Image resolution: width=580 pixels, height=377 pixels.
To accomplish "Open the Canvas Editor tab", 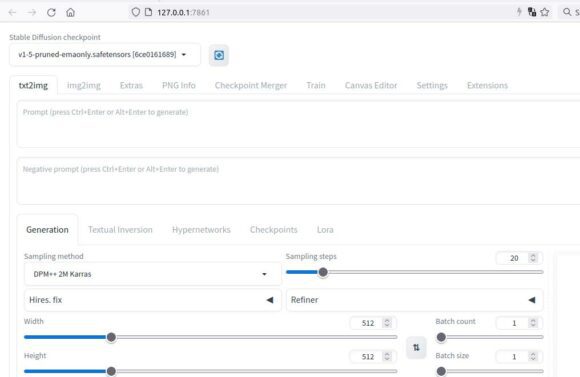I will (x=371, y=85).
